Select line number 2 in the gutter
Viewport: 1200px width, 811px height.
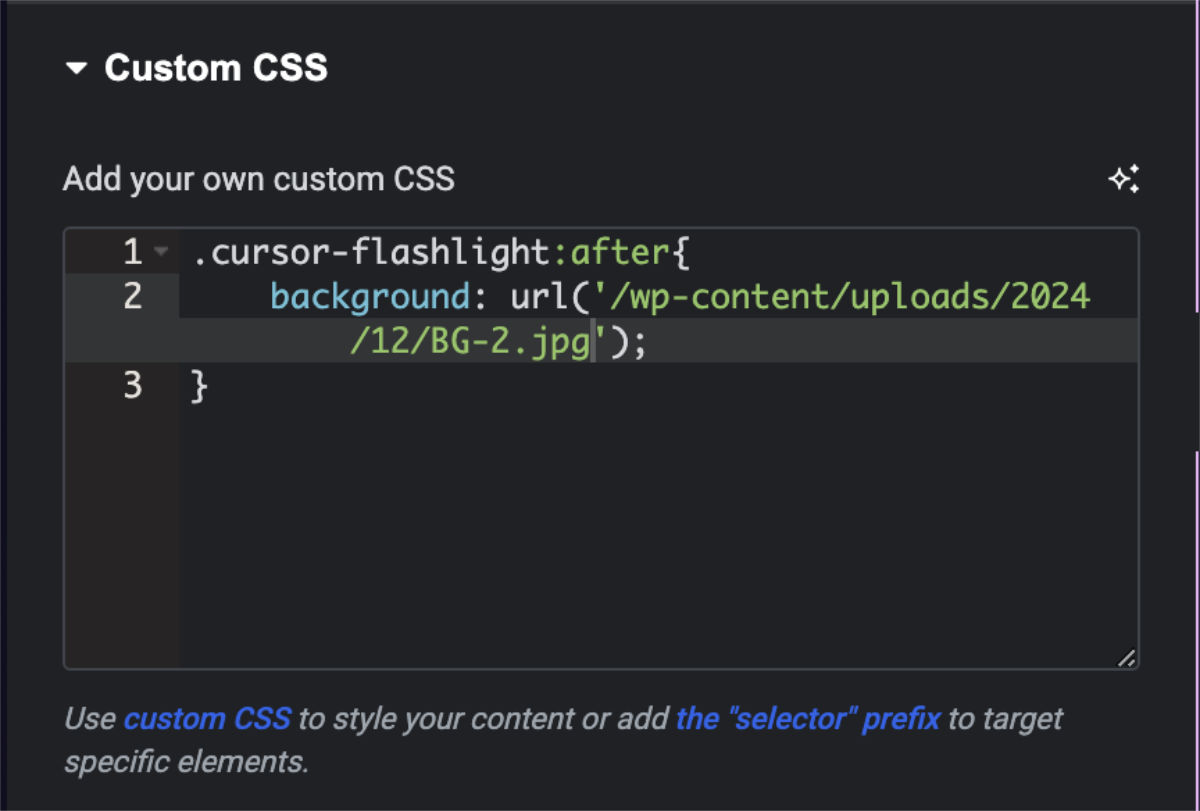pos(132,296)
